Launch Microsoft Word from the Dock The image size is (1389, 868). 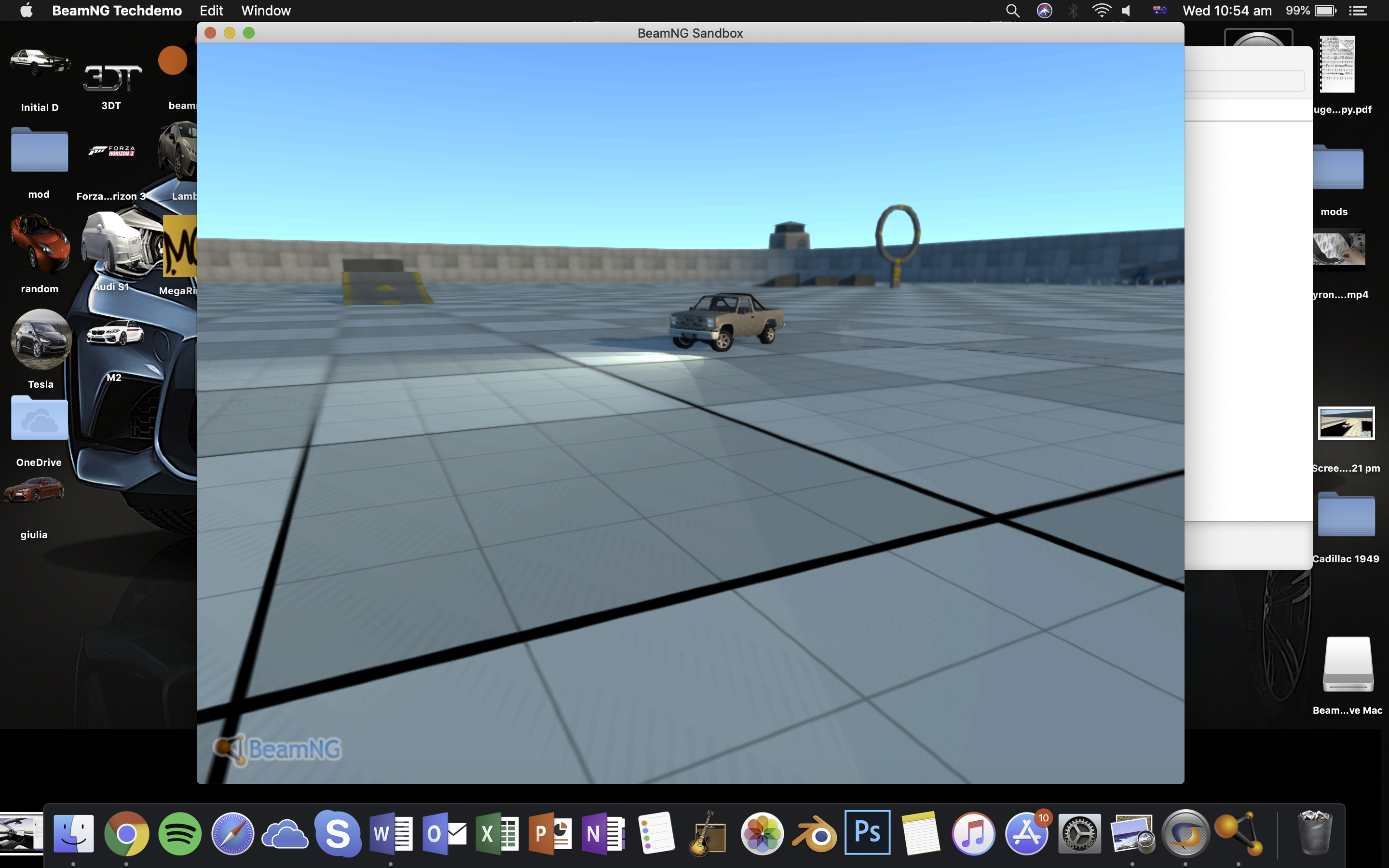(391, 833)
